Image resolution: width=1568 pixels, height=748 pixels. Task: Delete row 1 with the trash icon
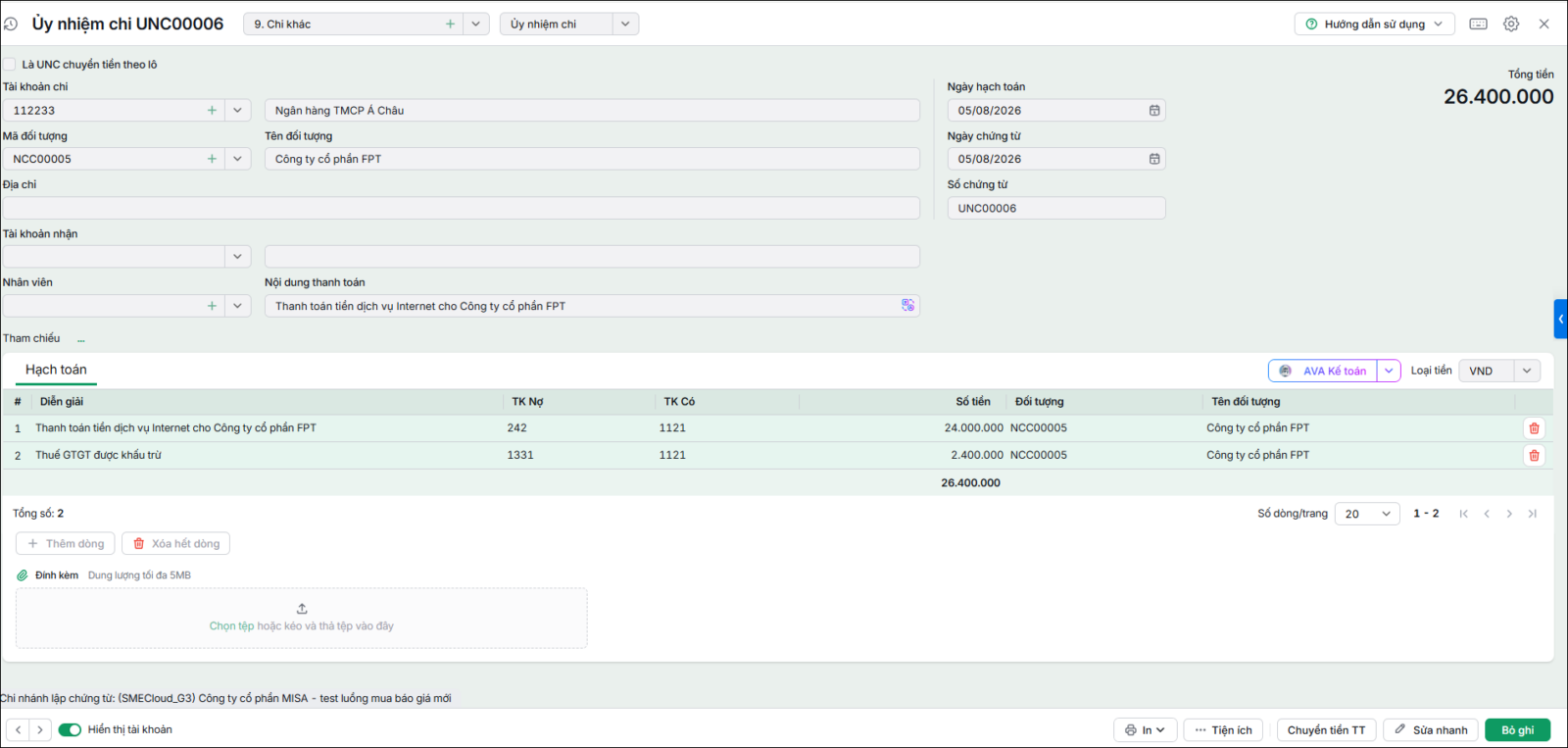coord(1534,428)
